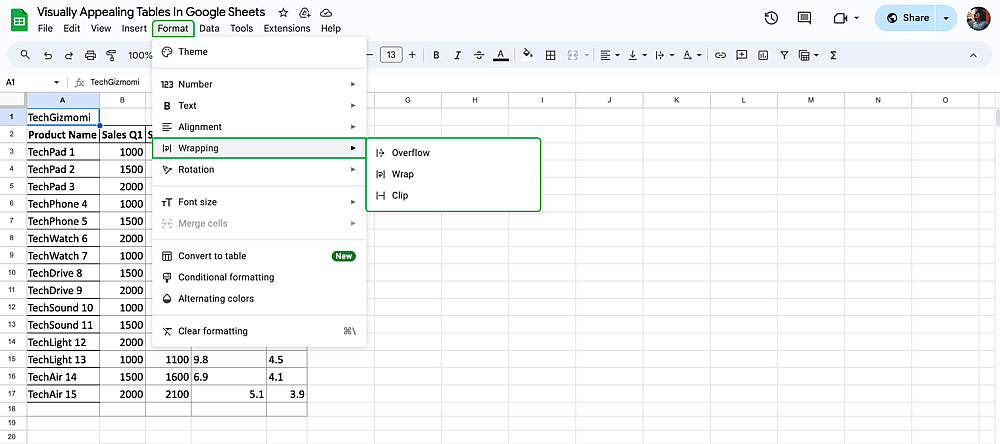Click the cloud document status icon

click(x=326, y=13)
